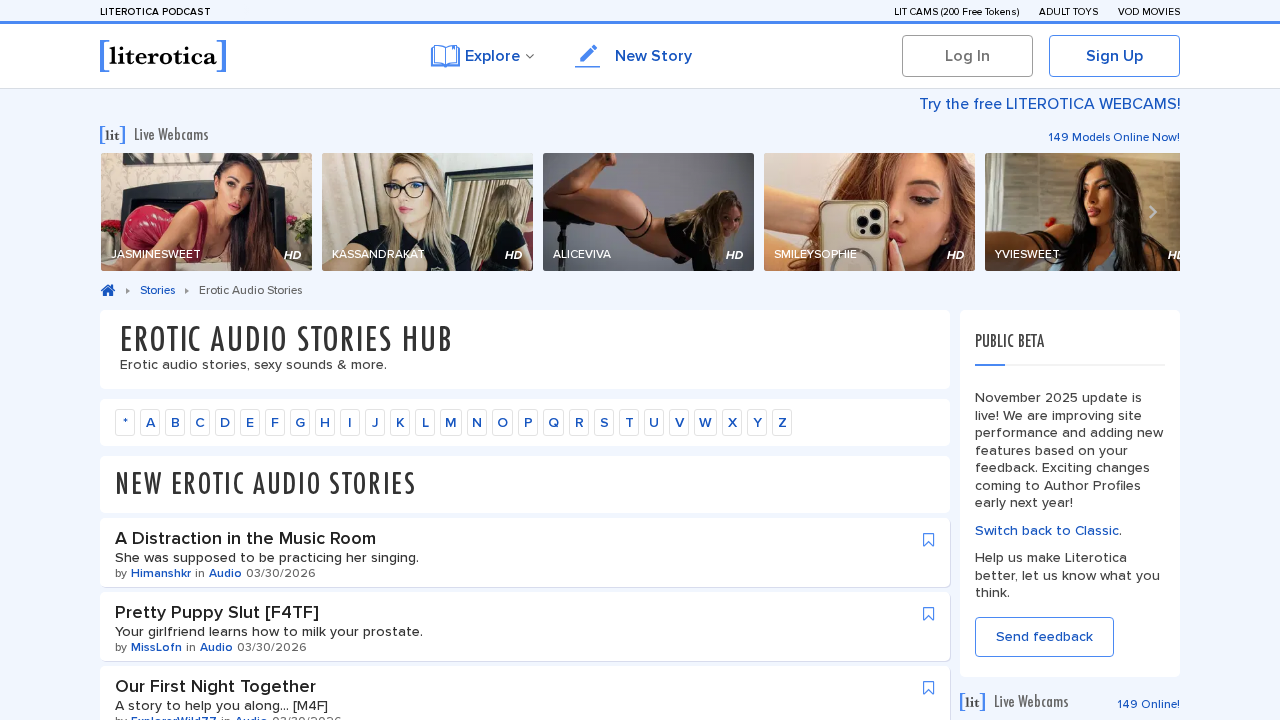Open Lit Cams (200 Free Tokens) link

click(957, 12)
